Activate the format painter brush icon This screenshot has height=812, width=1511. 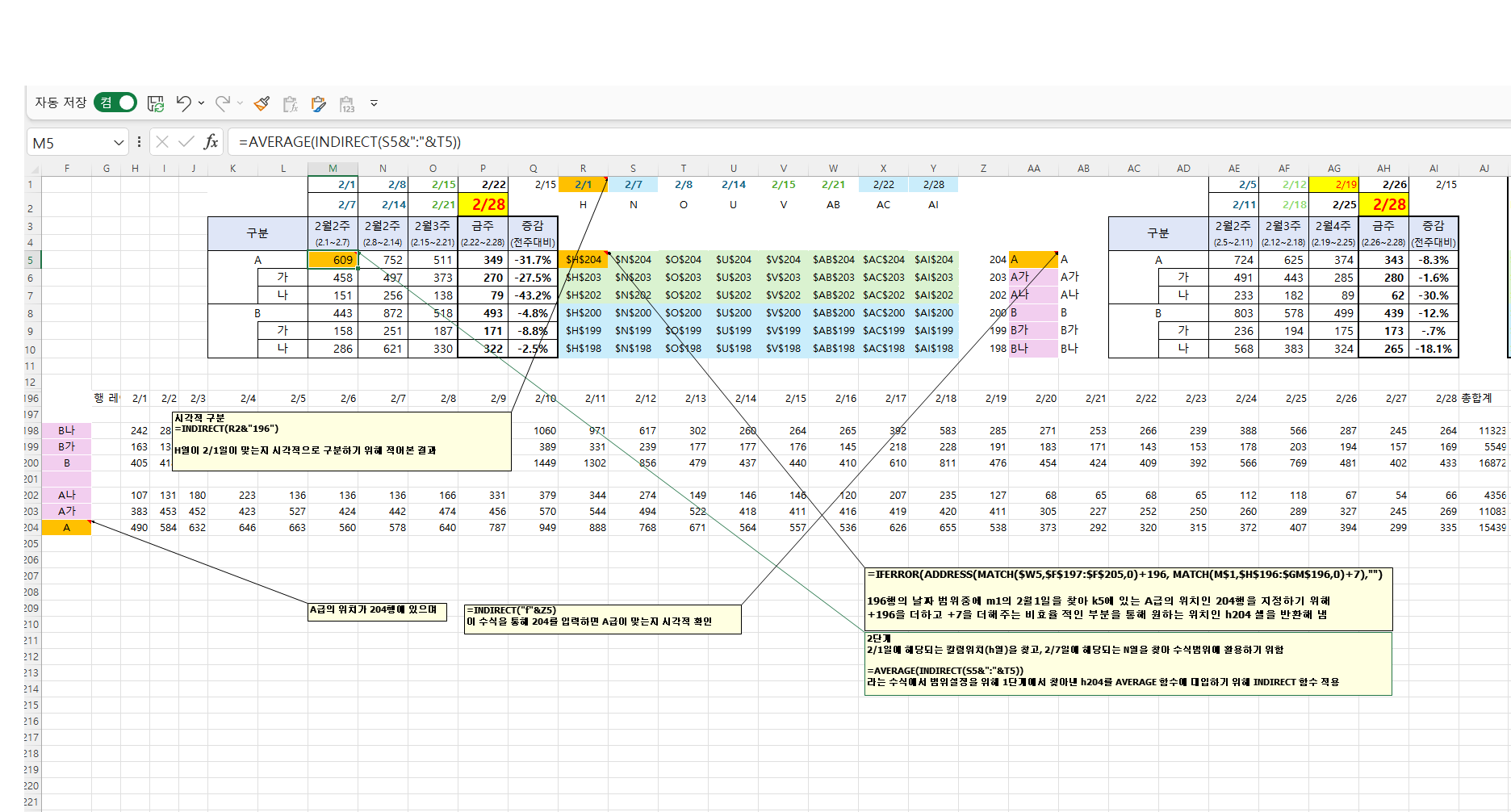point(262,103)
